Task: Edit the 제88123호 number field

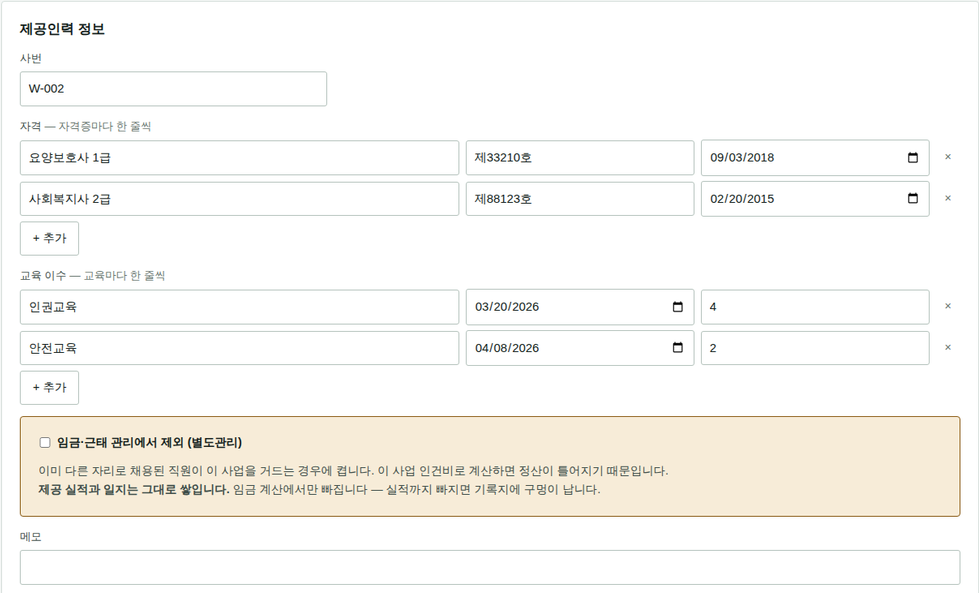Action: [x=580, y=198]
